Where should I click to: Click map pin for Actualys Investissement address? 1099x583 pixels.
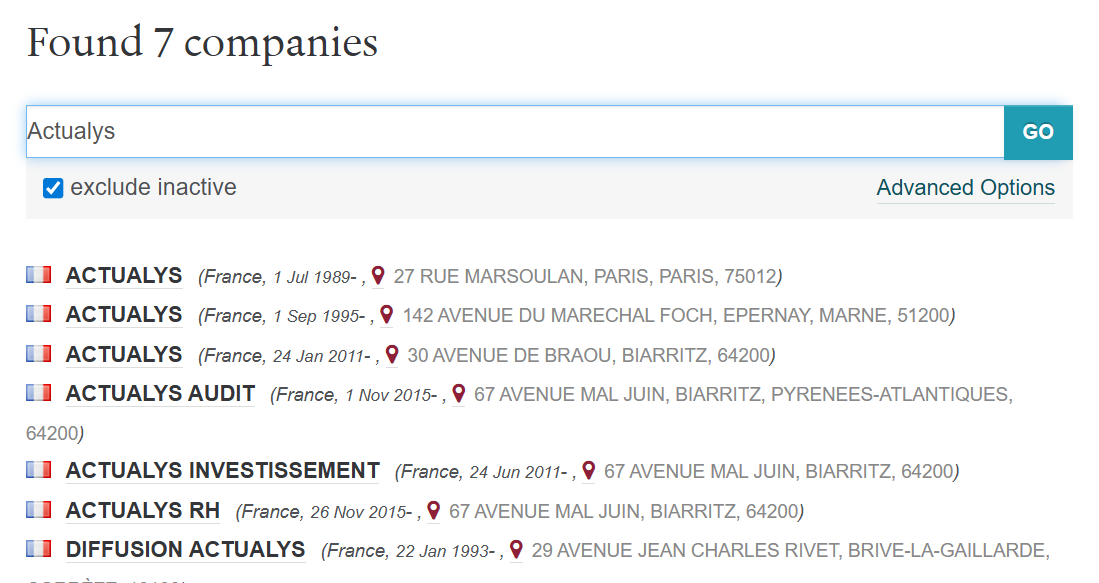pos(589,470)
